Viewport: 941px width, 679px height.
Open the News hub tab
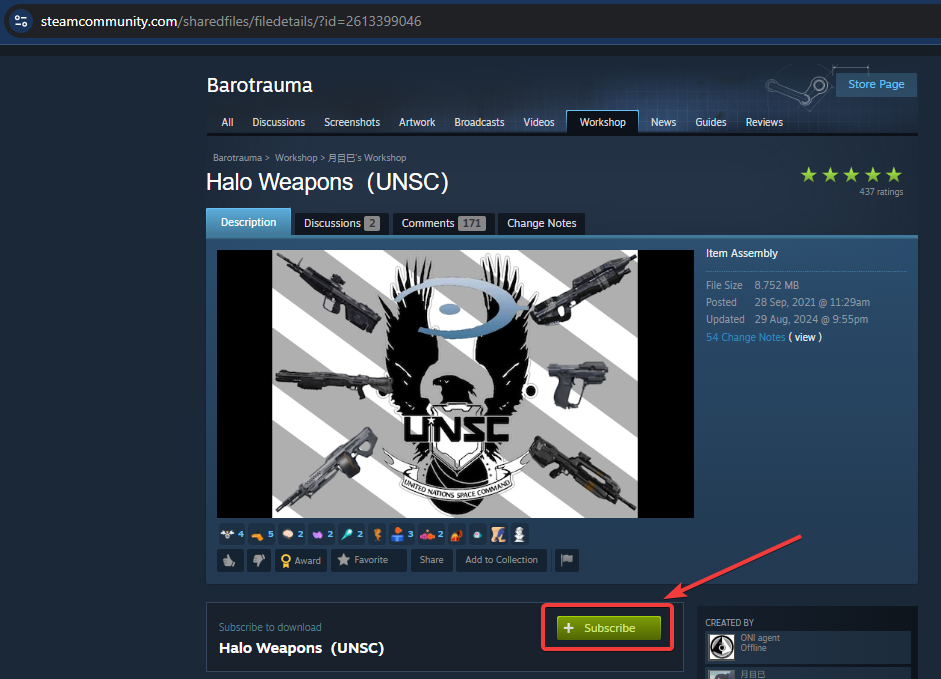click(x=663, y=122)
